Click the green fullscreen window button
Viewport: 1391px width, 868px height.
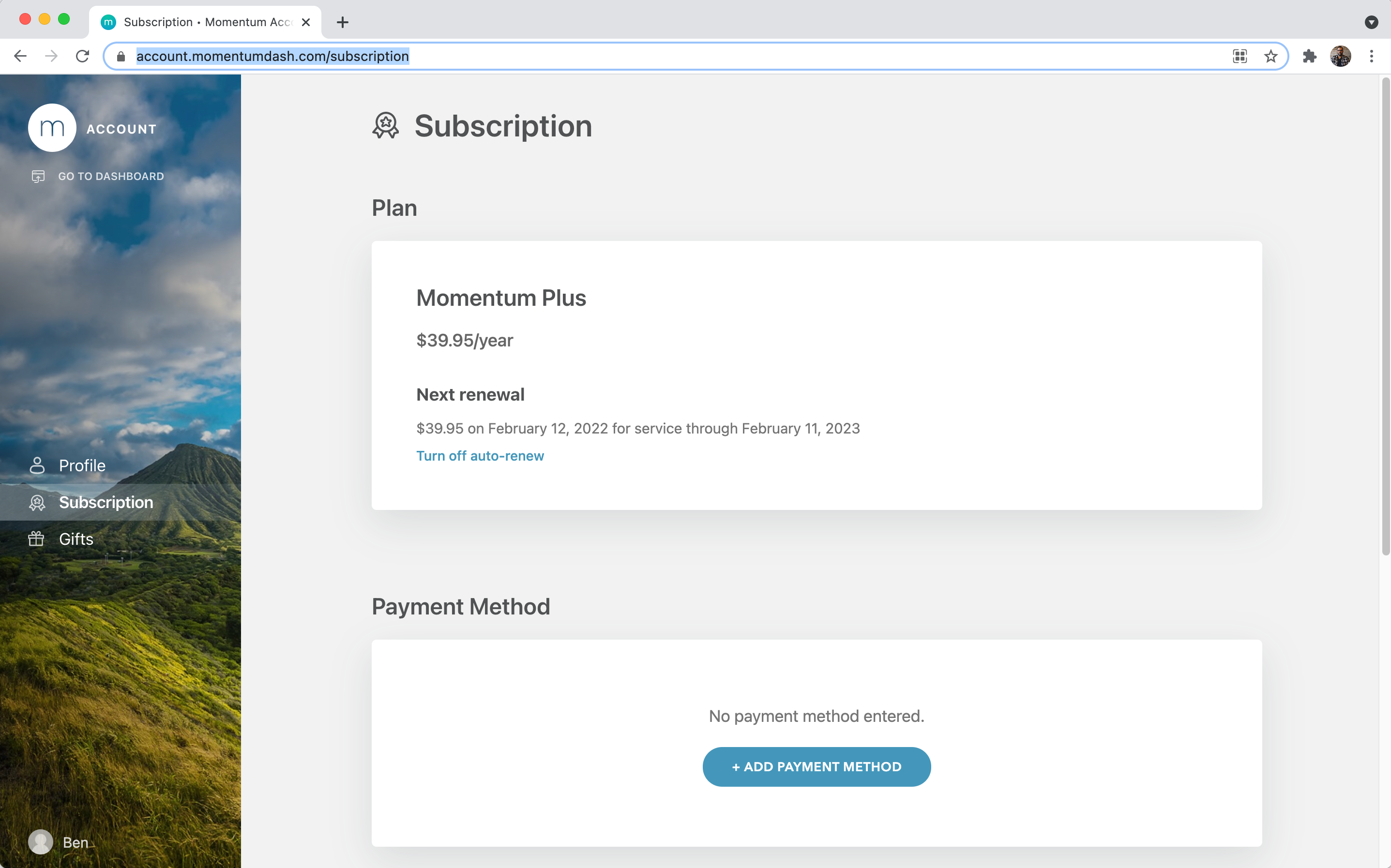64,19
